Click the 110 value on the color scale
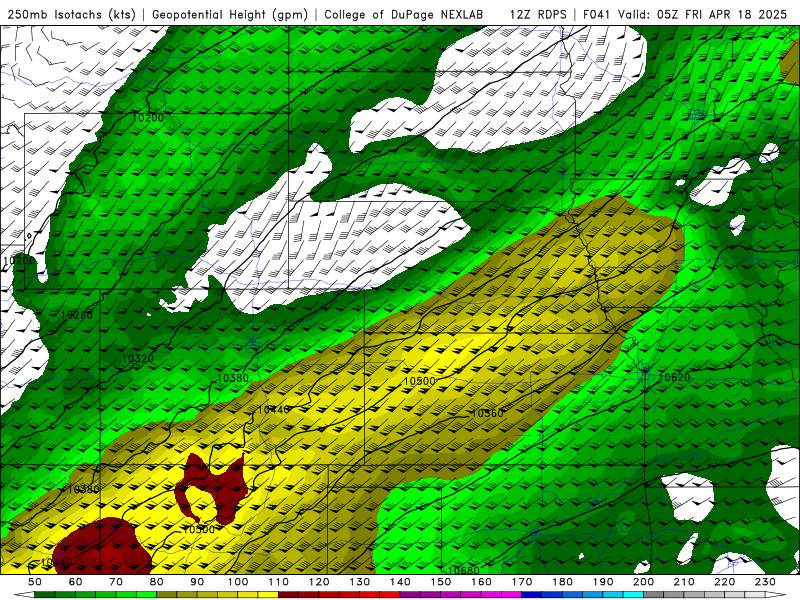 point(278,582)
